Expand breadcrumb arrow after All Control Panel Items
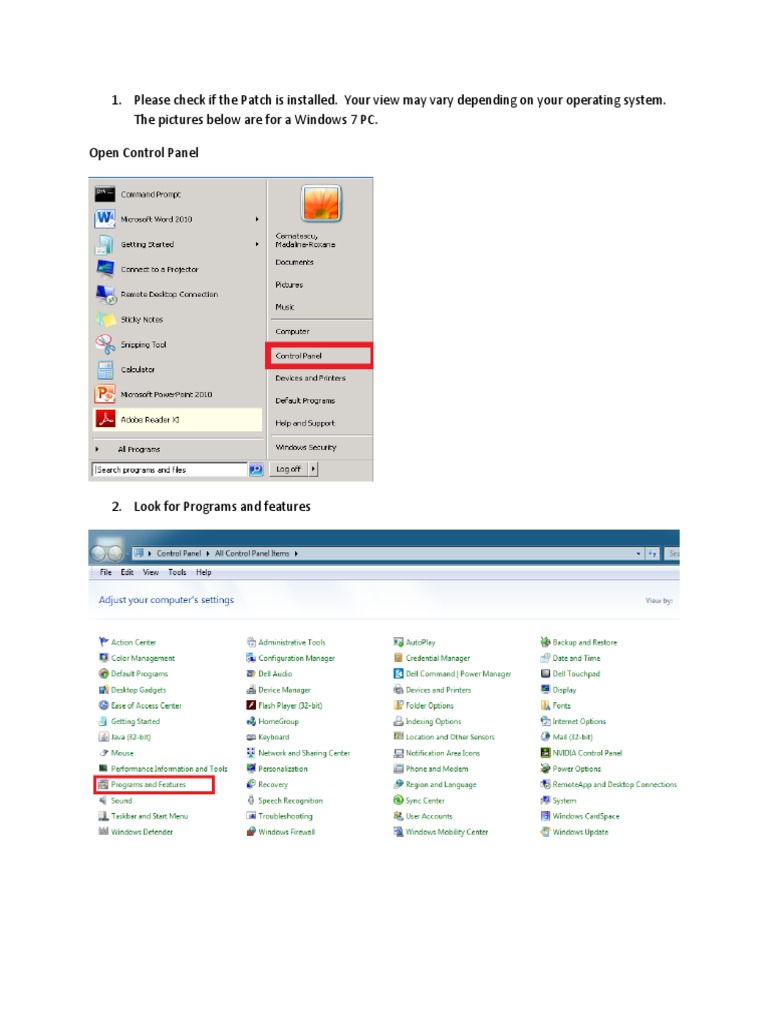Screen dimensions: 768x1024 296,553
